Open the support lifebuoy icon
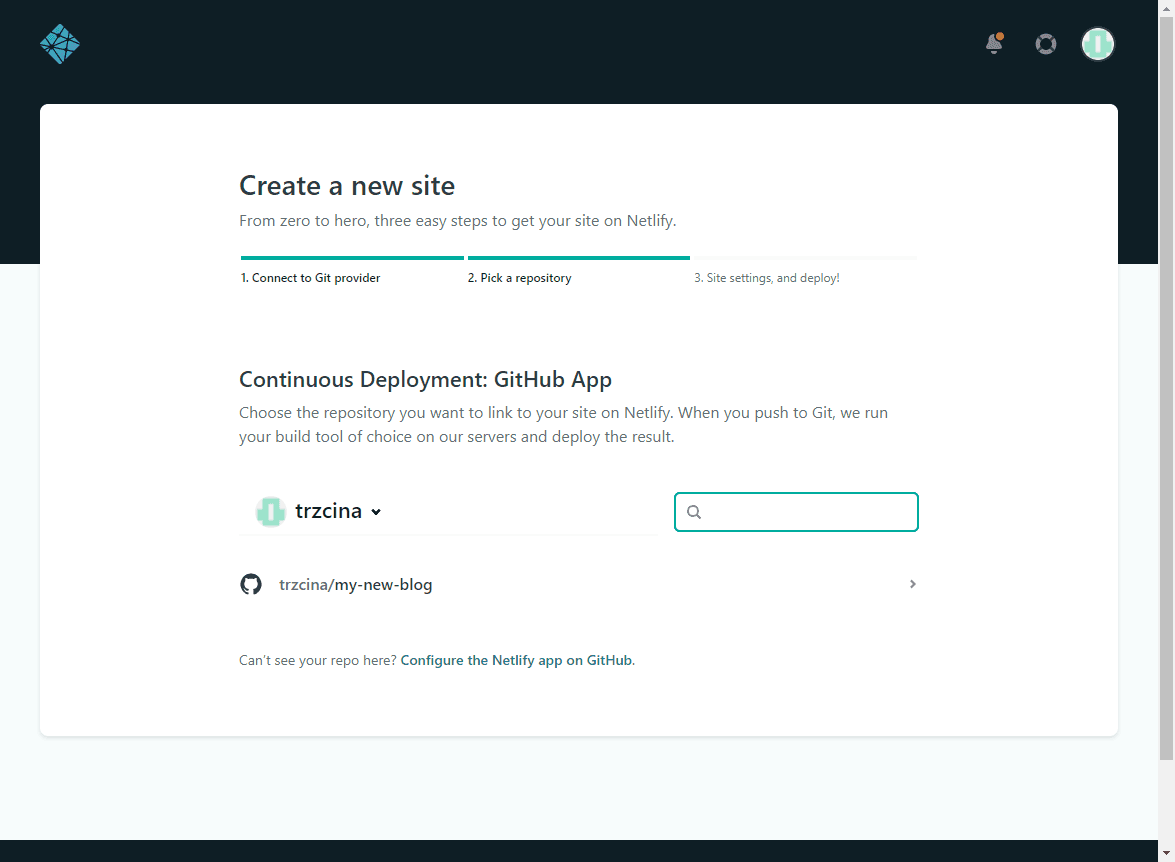Screen dimensions: 1175x862 coord(1046,44)
